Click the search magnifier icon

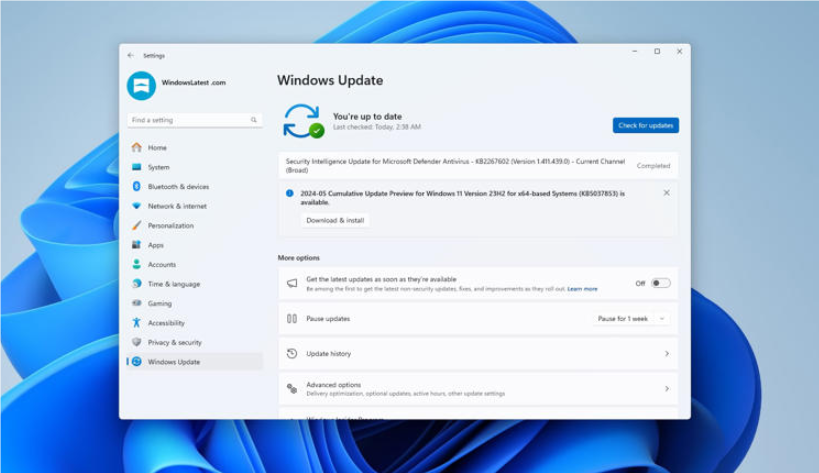(x=254, y=120)
